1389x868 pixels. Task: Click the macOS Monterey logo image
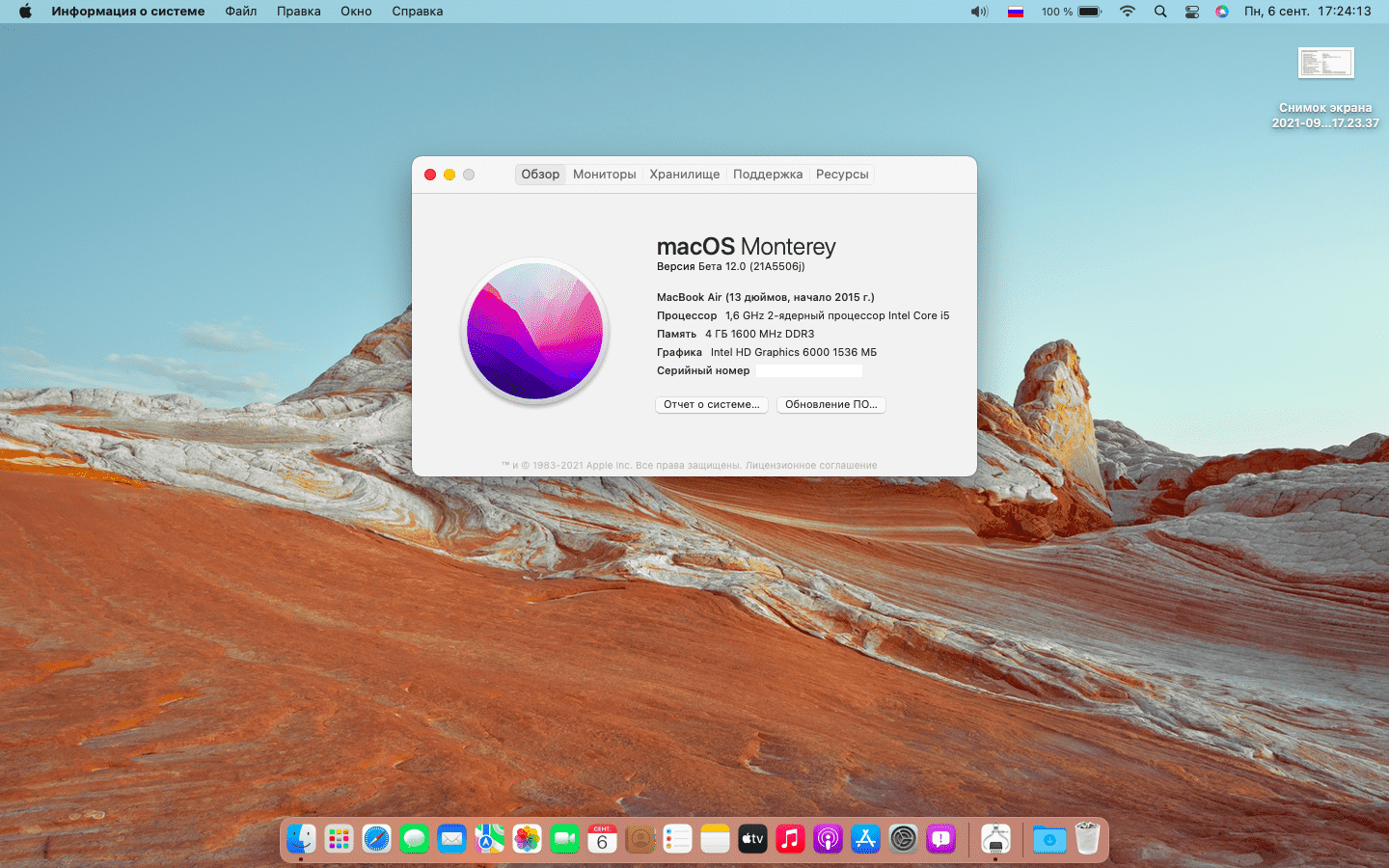534,331
